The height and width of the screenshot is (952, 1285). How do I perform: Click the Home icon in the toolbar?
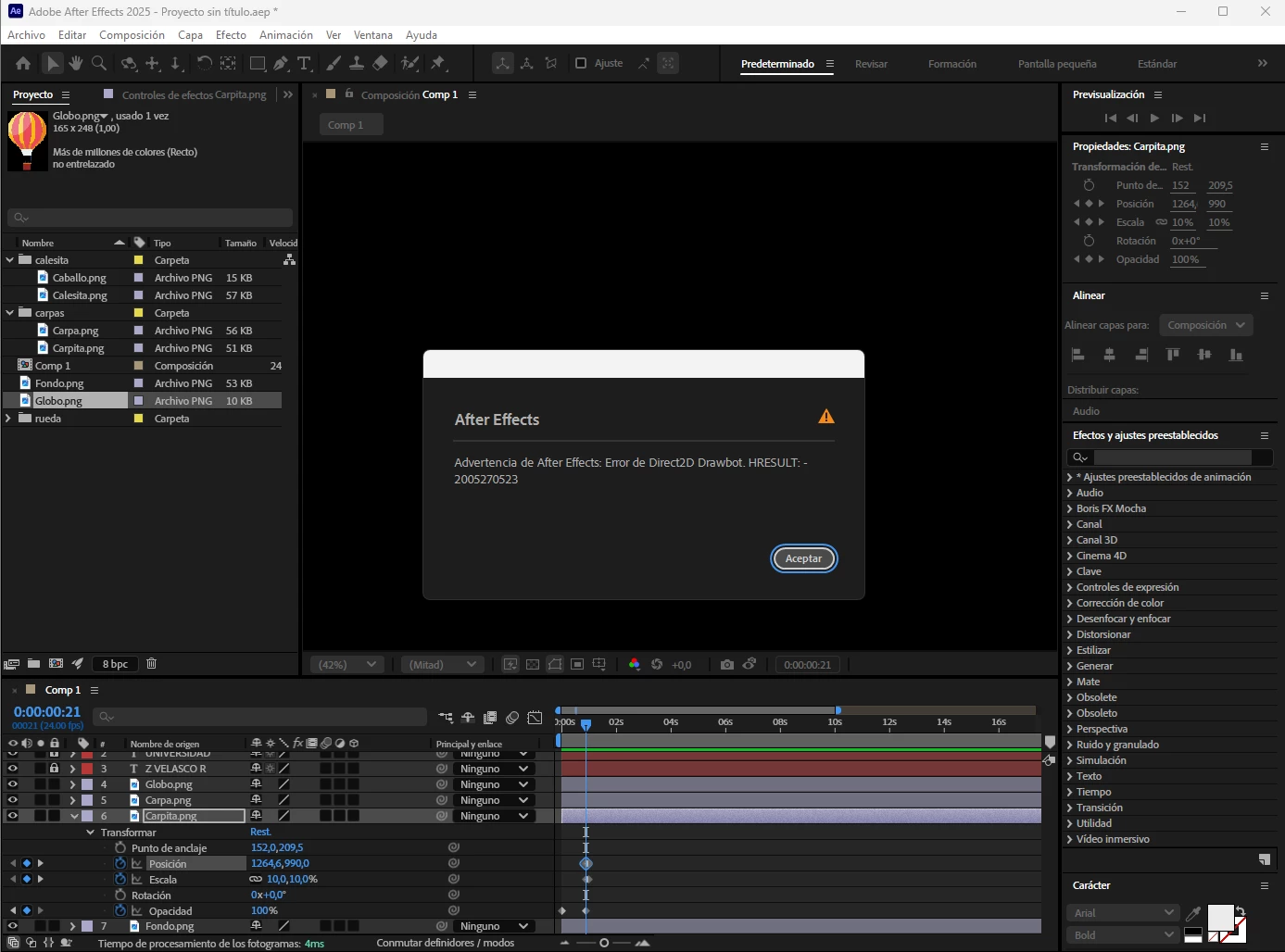click(x=23, y=63)
